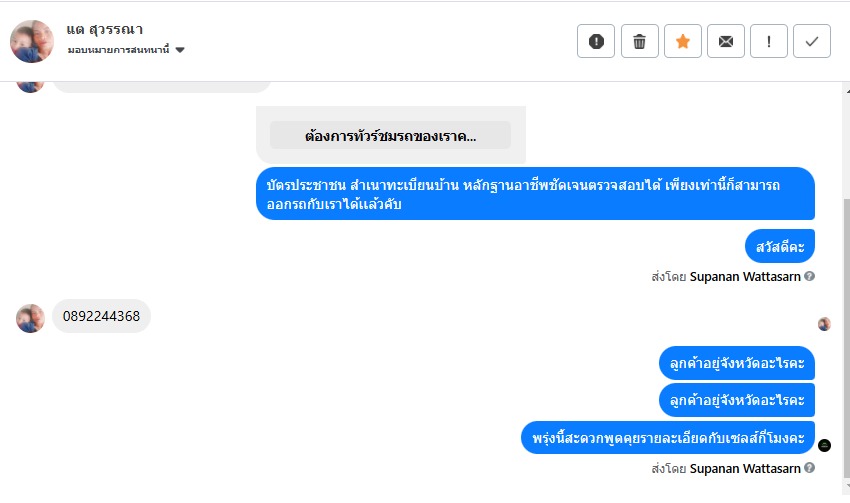Click help icon beside last Supanan Wattasarn
This screenshot has height=503, width=850.
(810, 468)
